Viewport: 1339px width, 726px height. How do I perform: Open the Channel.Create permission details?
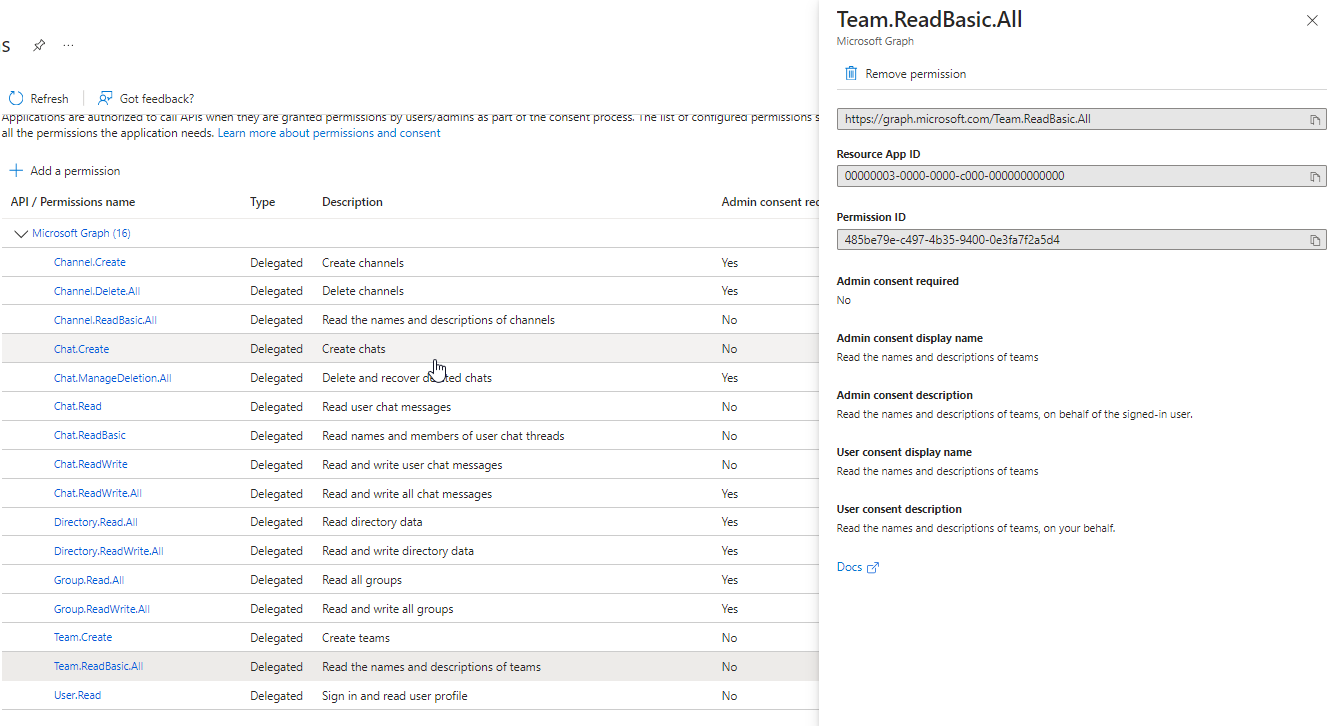pyautogui.click(x=89, y=261)
